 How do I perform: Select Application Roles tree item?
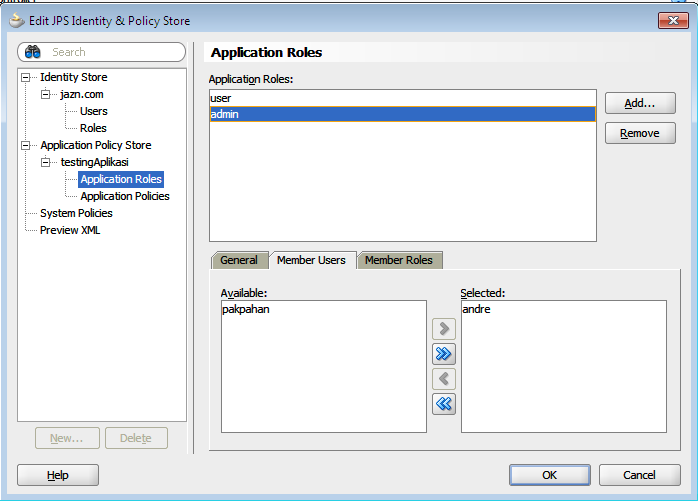tap(121, 179)
